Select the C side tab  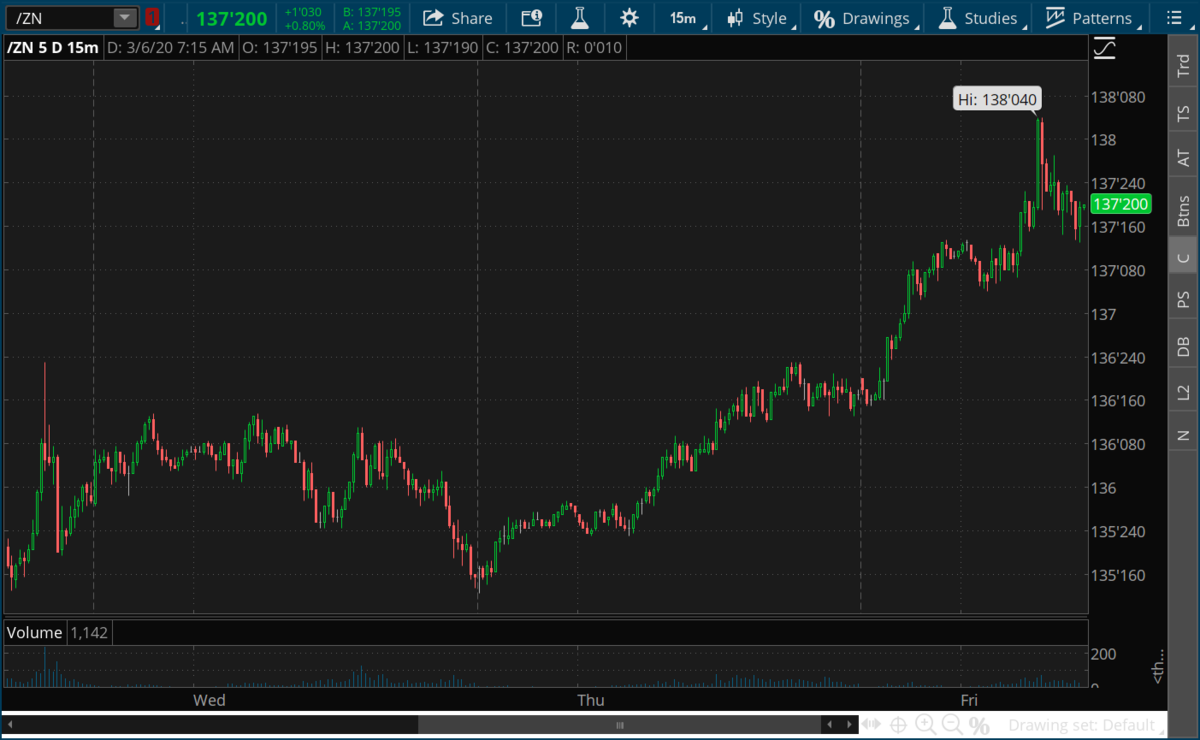point(1183,258)
